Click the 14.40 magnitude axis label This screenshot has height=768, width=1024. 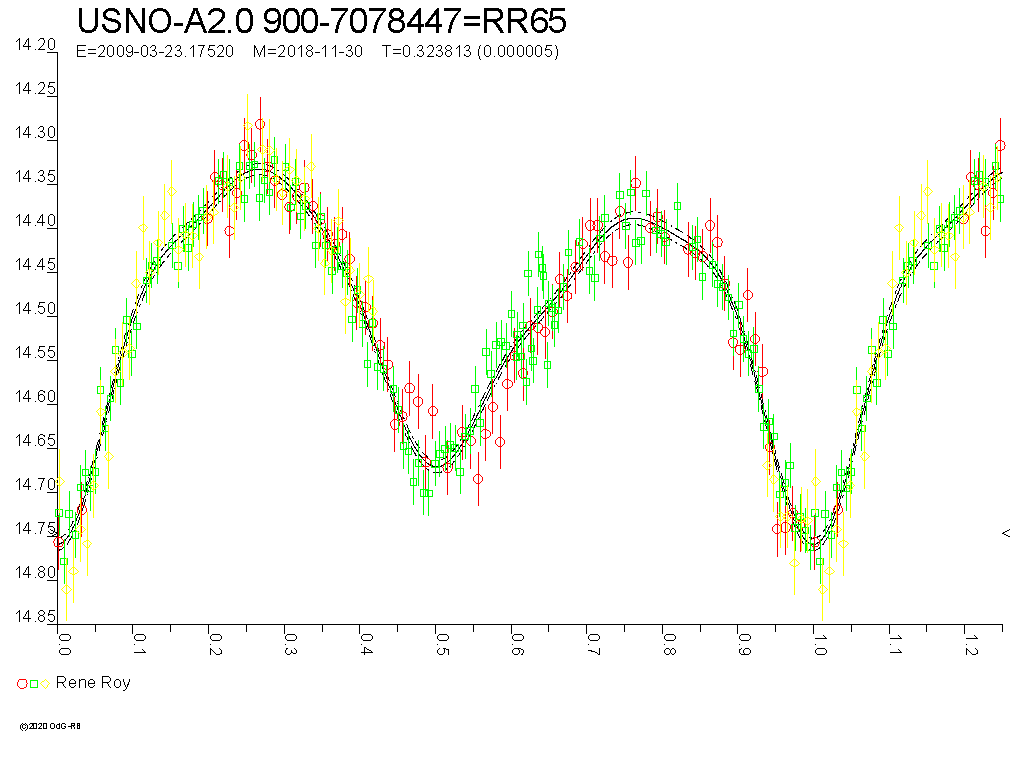point(36,221)
